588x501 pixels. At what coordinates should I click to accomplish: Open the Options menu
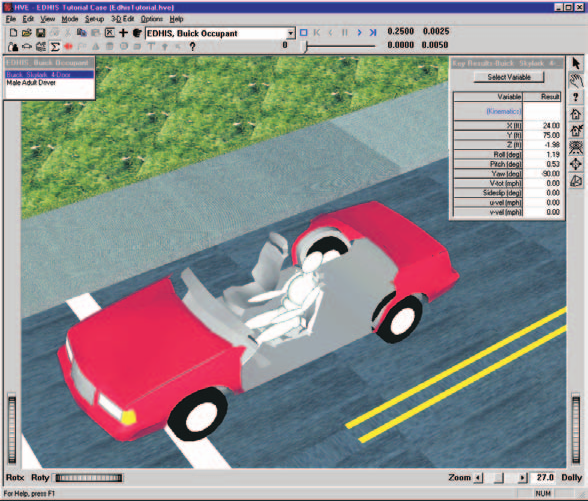(152, 19)
